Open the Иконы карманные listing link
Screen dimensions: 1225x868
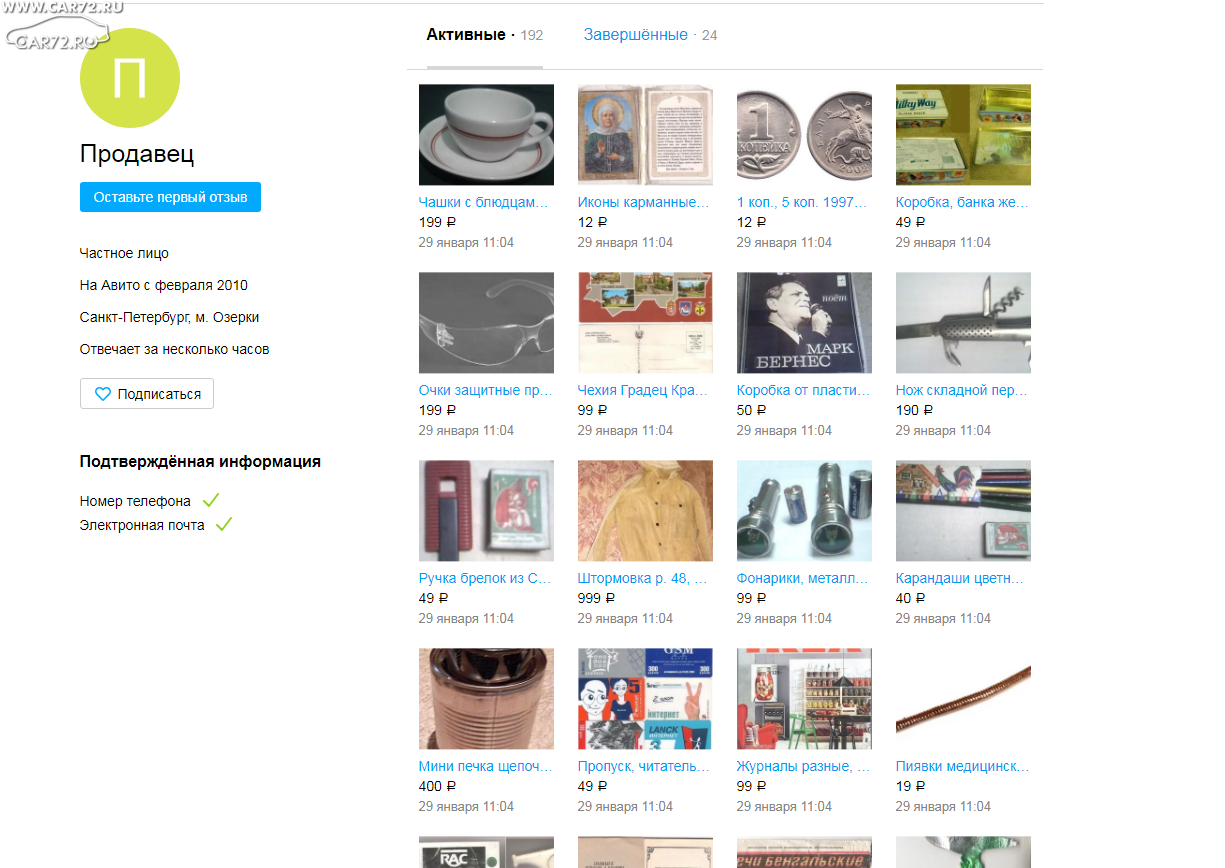point(643,202)
